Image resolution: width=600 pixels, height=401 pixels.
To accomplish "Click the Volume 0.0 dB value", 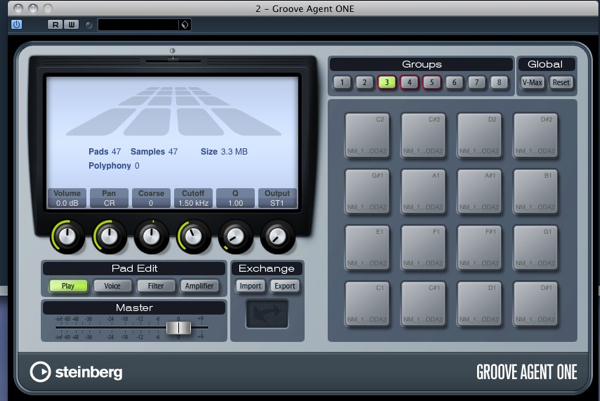I will (67, 203).
